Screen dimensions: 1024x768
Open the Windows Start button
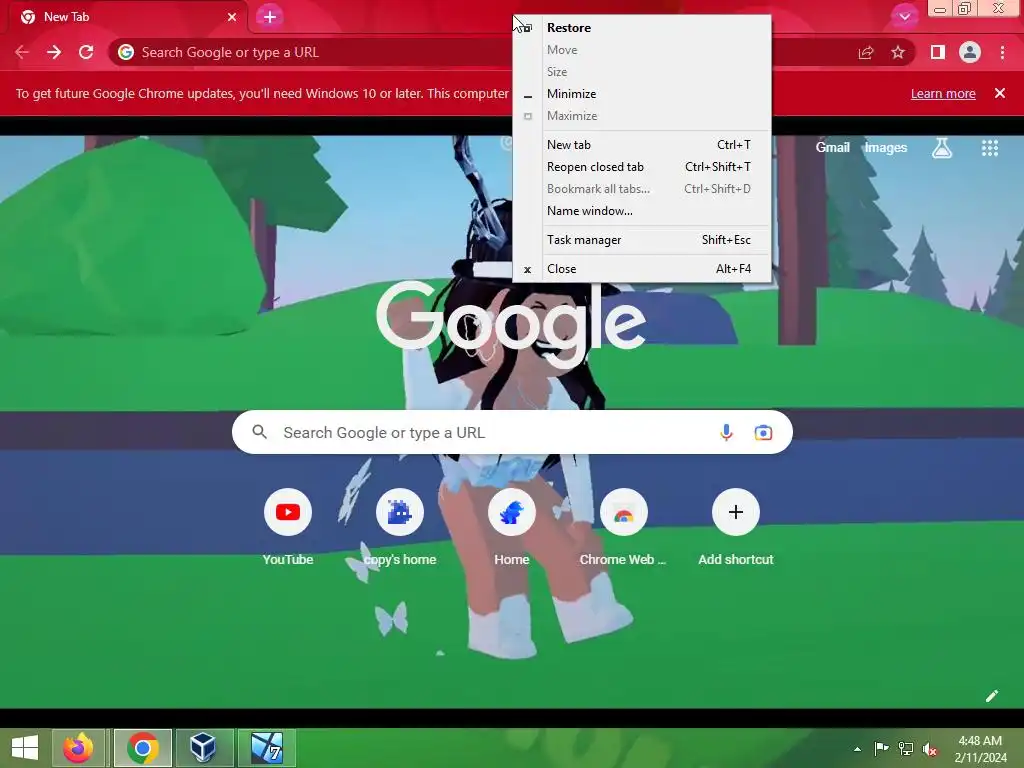pos(25,748)
